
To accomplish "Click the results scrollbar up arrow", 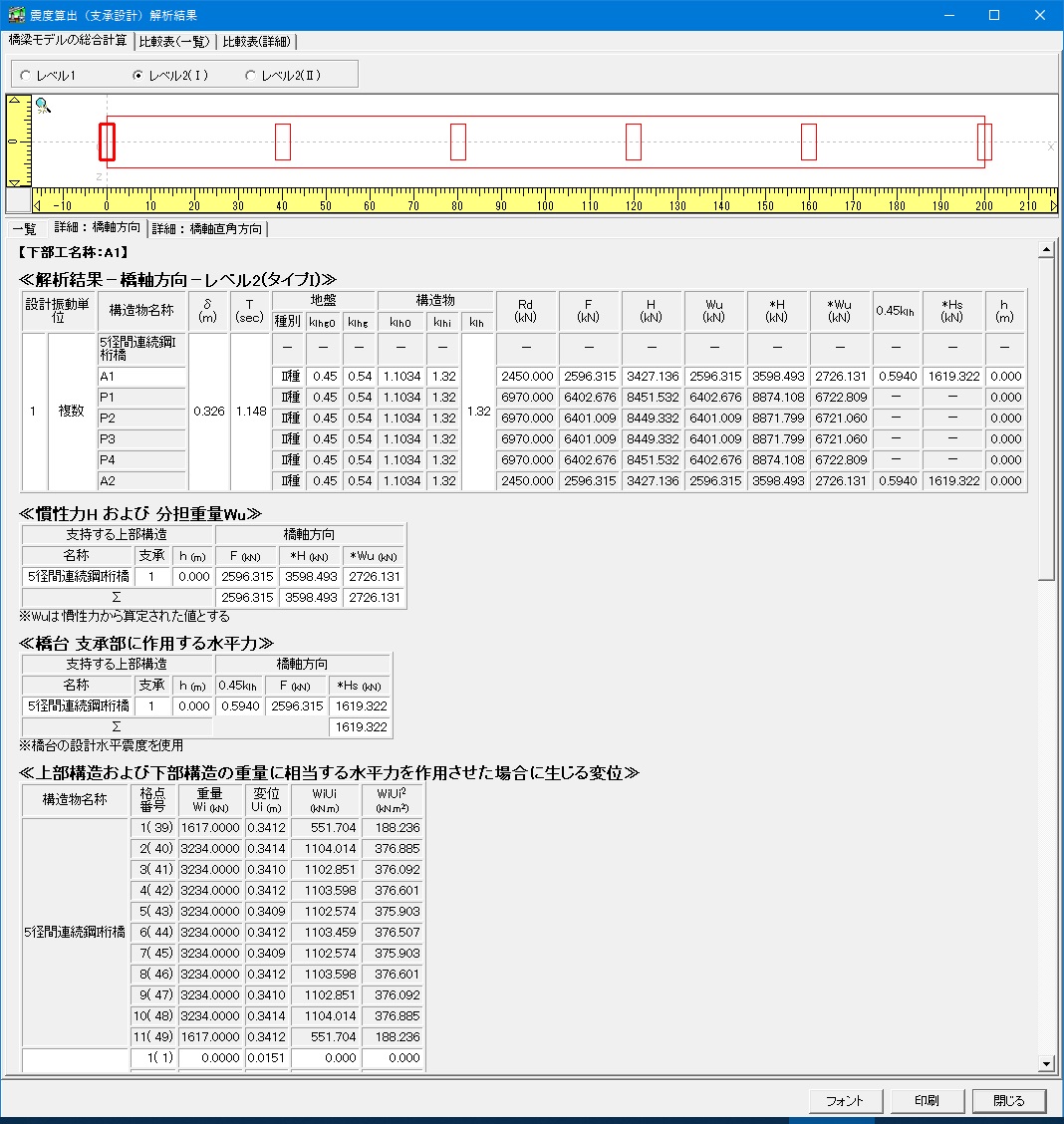I will click(1045, 250).
